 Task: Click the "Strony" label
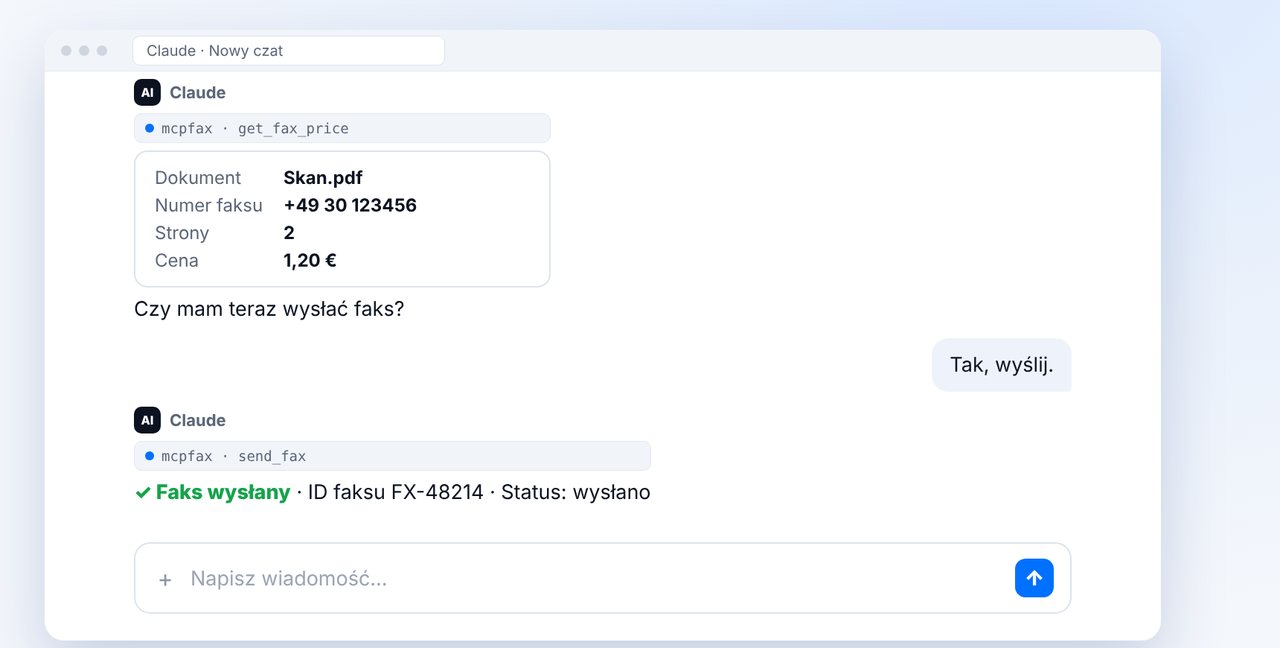click(x=182, y=233)
